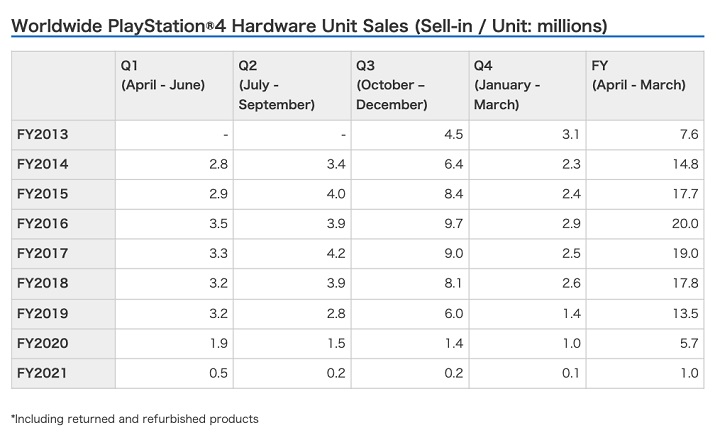The image size is (720, 435).
Task: Click the 9.7 value in the FY2016 row
Action: [x=455, y=224]
